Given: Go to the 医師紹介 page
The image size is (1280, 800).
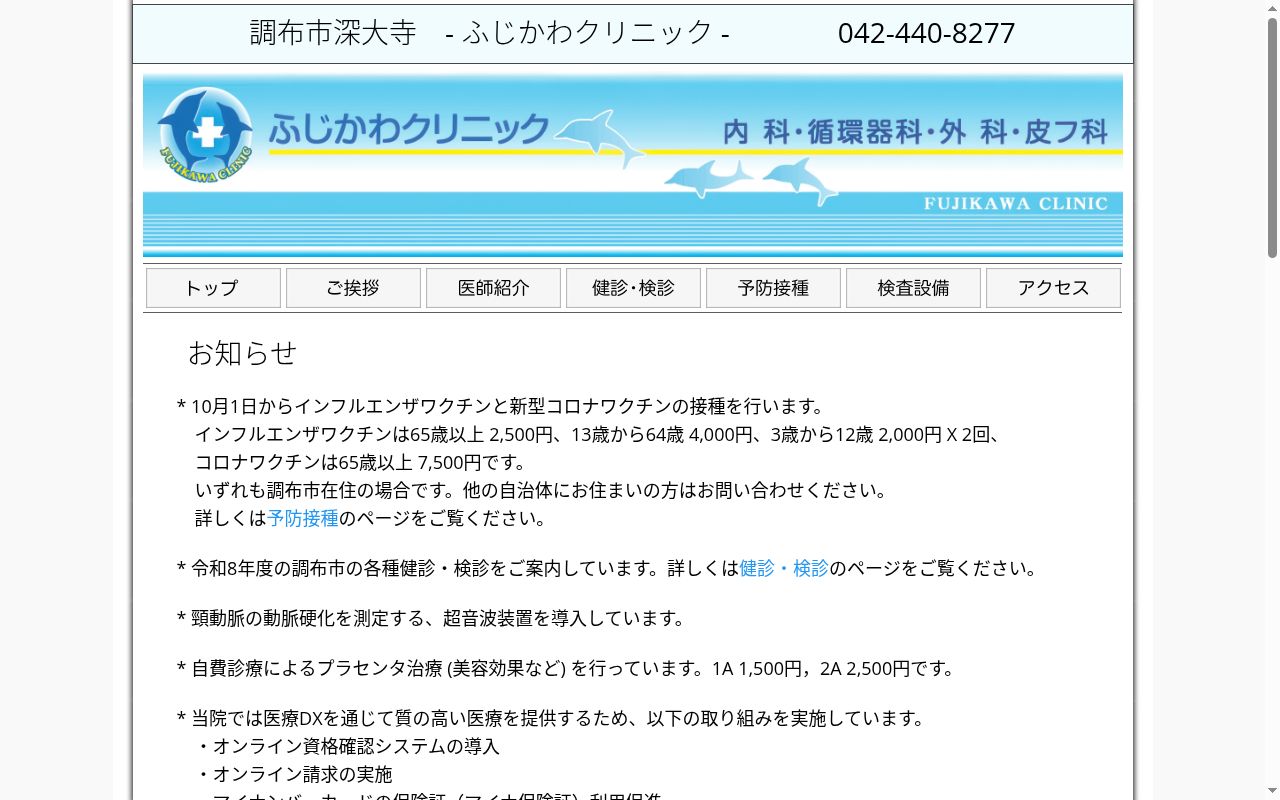Looking at the screenshot, I should coord(493,288).
